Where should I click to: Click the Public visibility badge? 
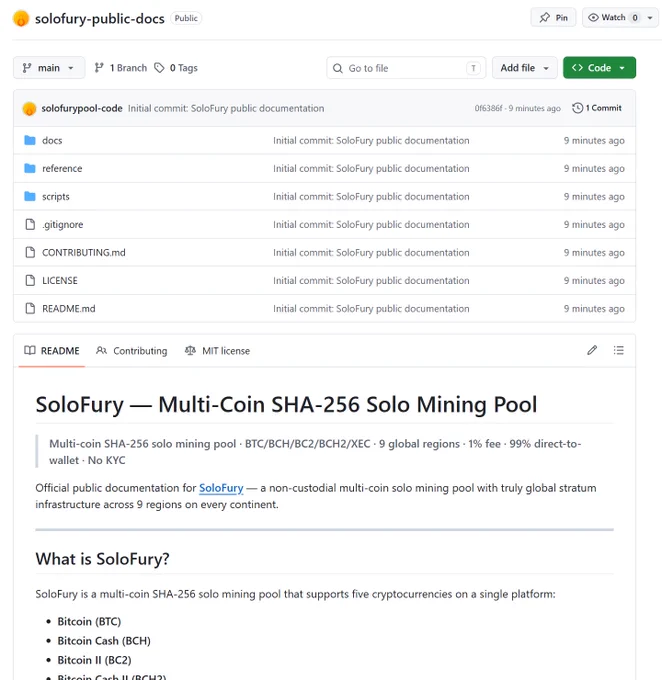coord(186,19)
